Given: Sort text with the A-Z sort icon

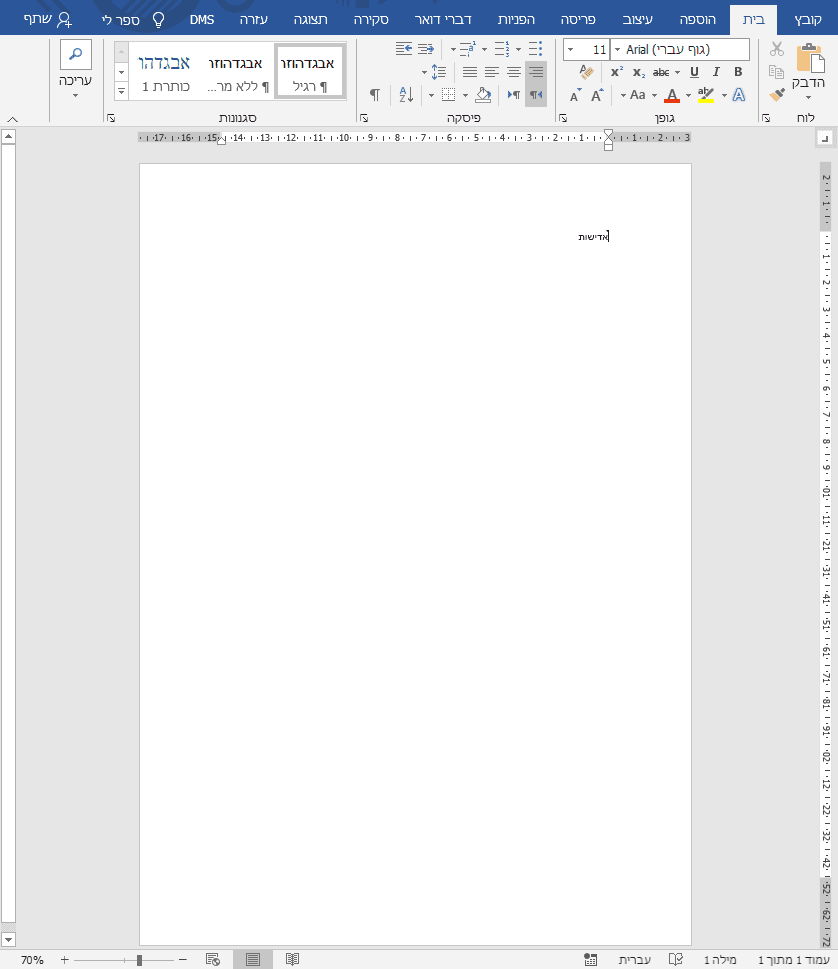Looking at the screenshot, I should [x=406, y=95].
